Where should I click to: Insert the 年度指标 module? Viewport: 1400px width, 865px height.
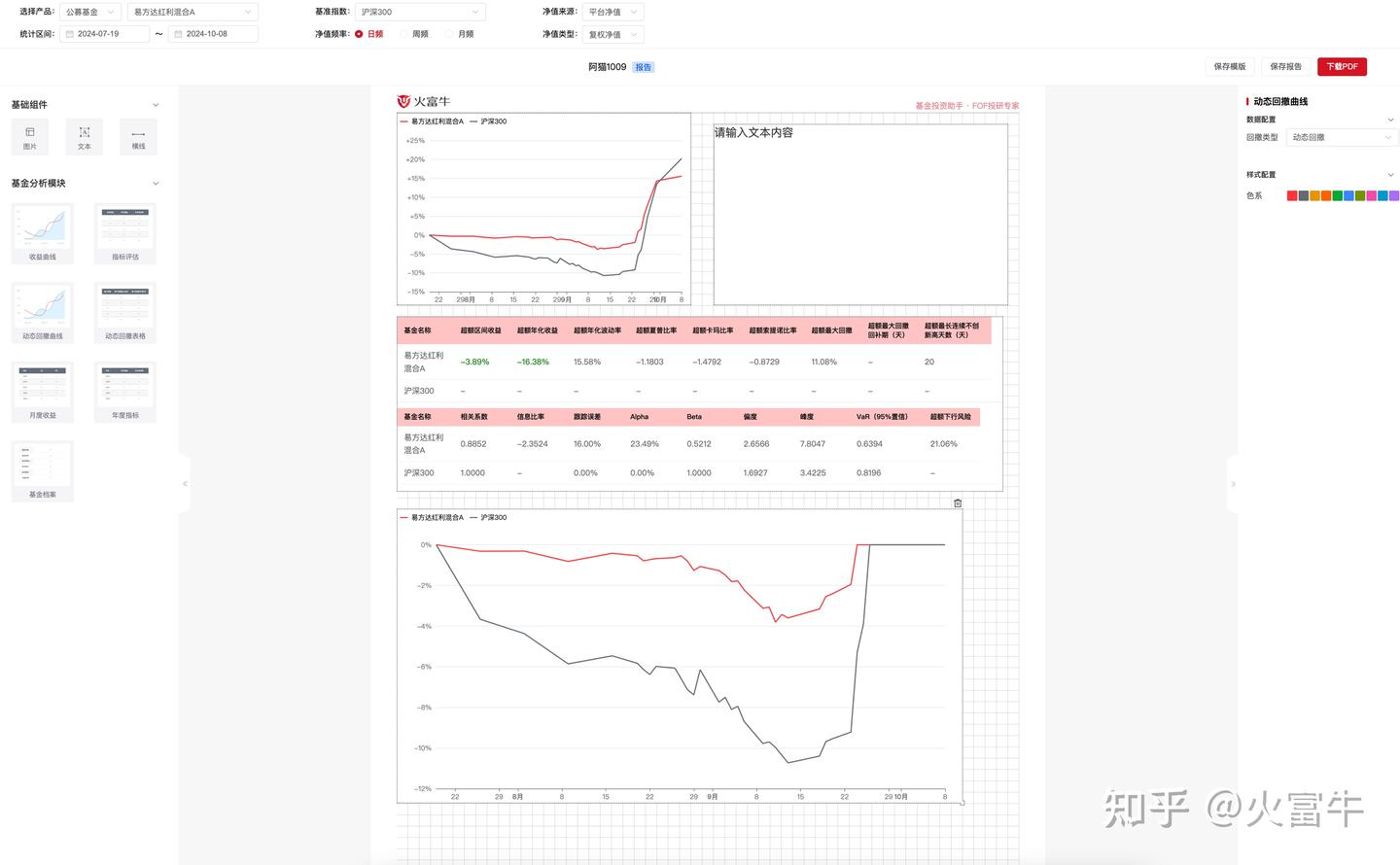tap(125, 392)
